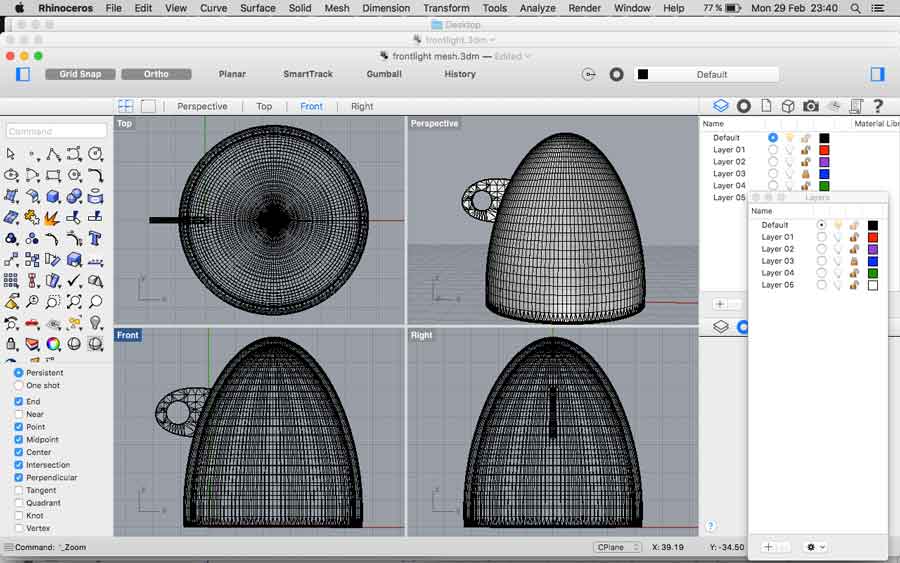Screen dimensions: 900x563
Task: Toggle the right sidebar panel icon
Action: click(877, 74)
